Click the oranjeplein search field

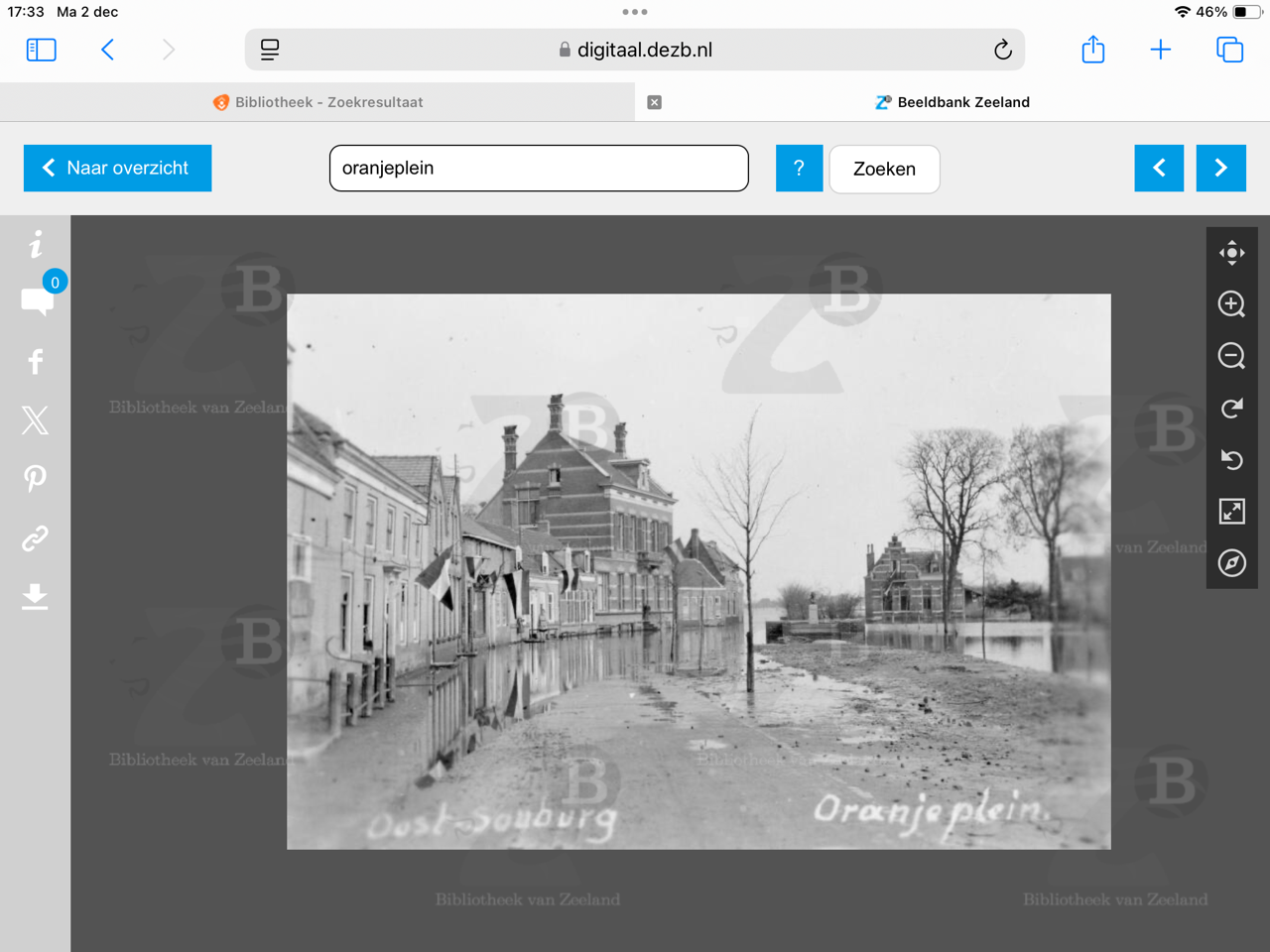[x=539, y=169]
